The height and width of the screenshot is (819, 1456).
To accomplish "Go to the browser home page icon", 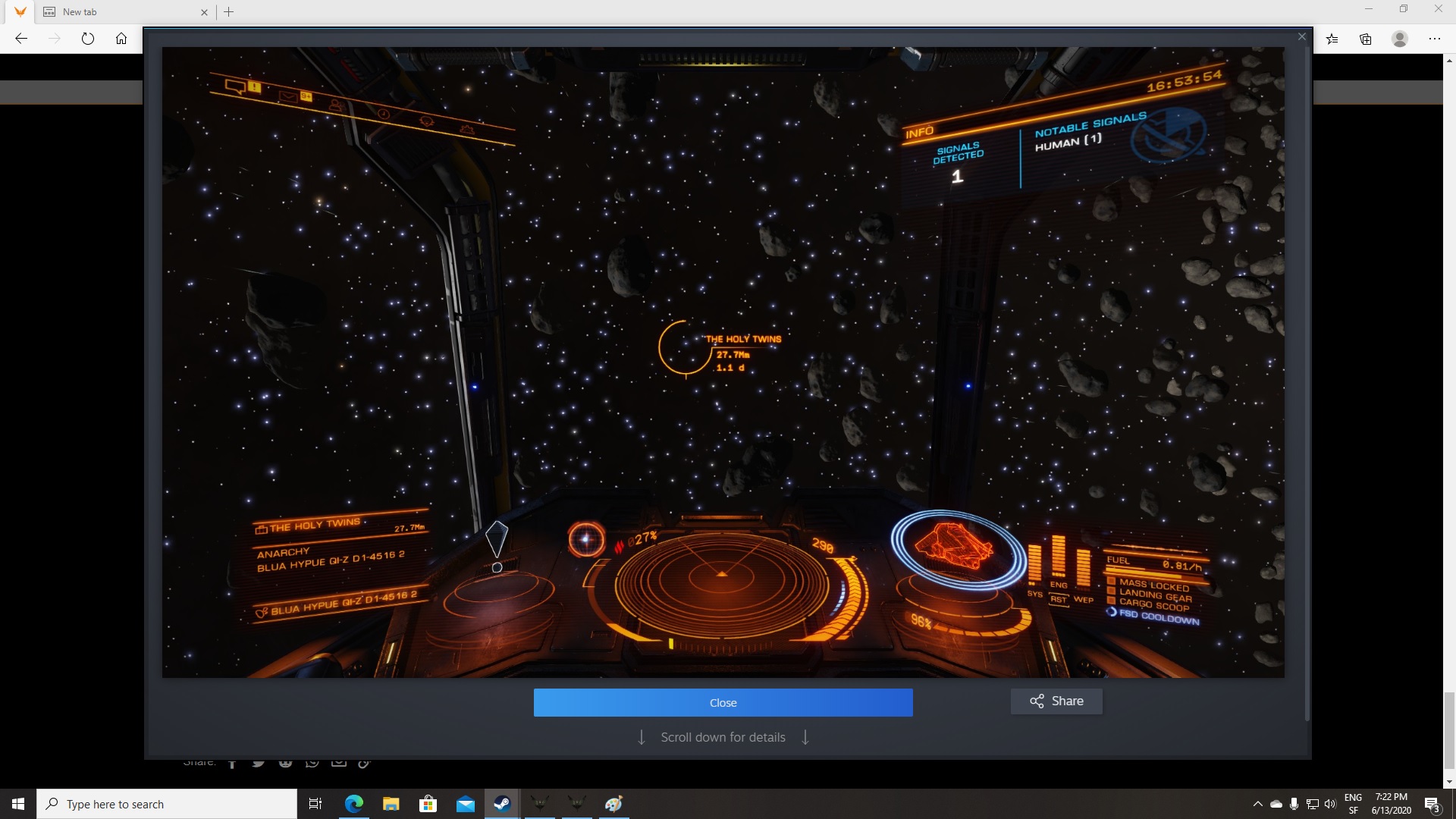I will coord(121,39).
